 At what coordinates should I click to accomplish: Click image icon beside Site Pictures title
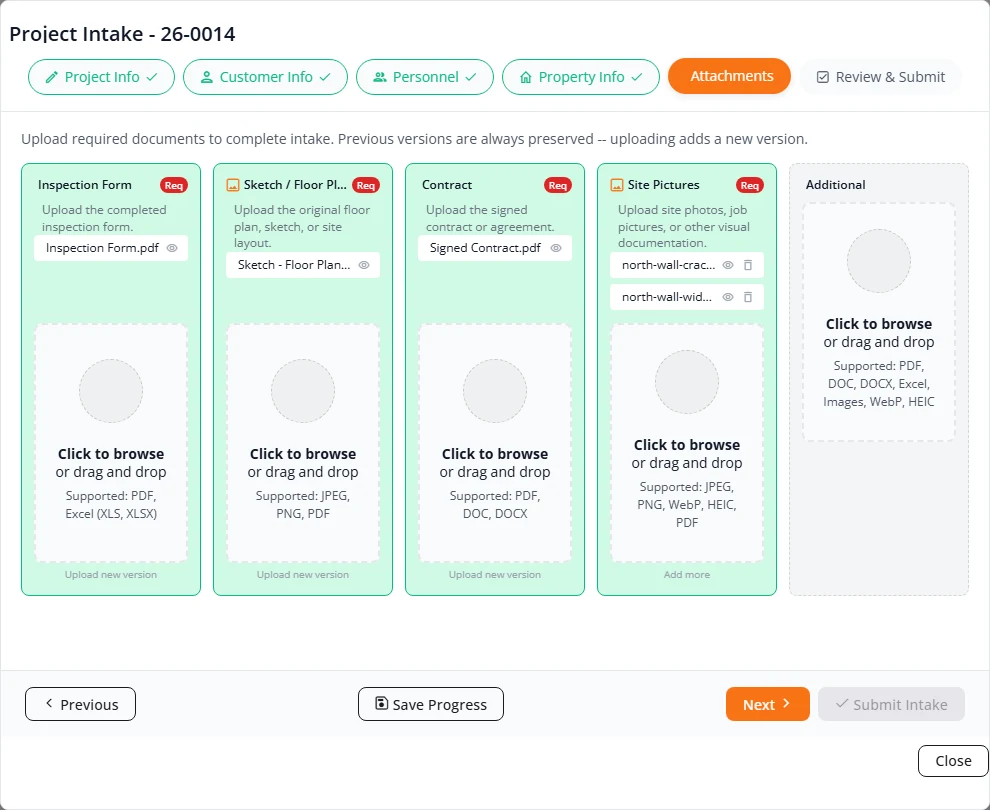coord(616,185)
